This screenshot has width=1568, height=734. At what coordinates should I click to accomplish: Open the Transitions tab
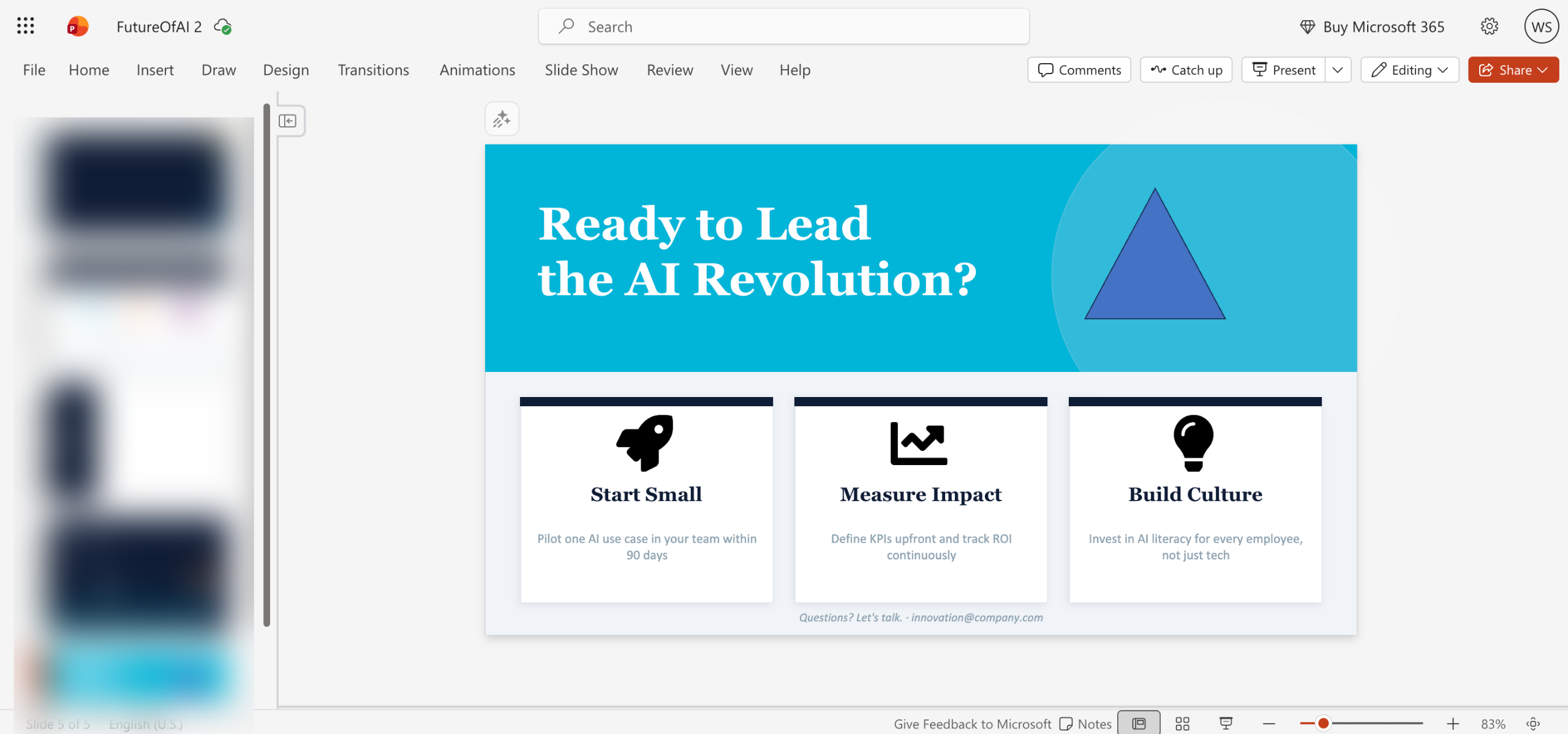coord(373,70)
